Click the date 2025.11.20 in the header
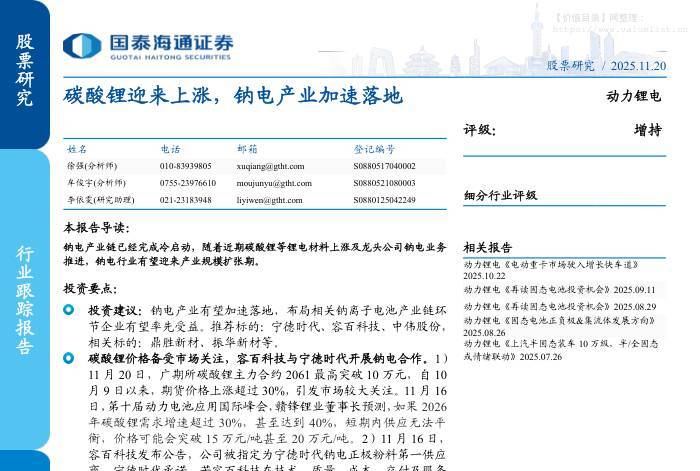Screen dimensions: 700x471 pos(638,66)
